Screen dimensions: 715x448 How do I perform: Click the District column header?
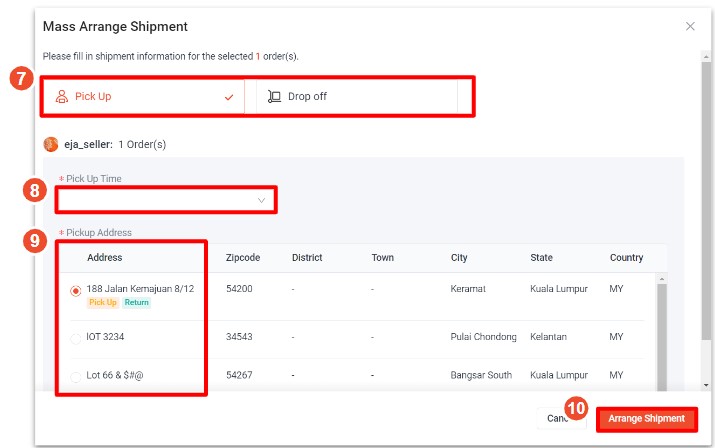pos(307,257)
